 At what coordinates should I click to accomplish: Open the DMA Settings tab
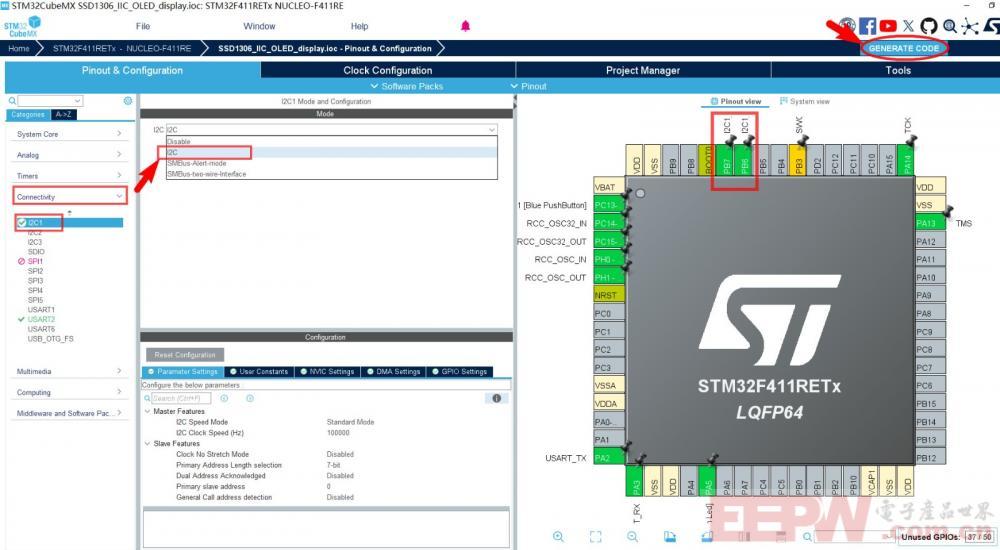click(393, 371)
